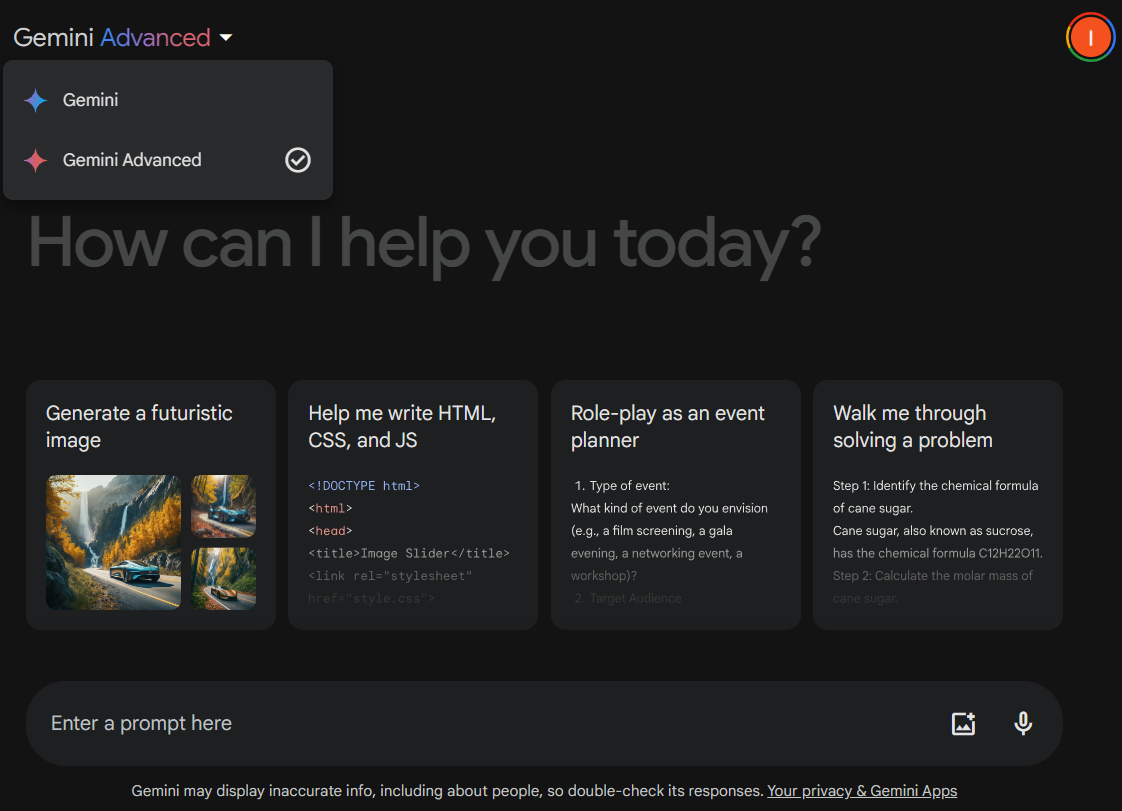Click the <head> code line
1122x811 pixels.
330,531
